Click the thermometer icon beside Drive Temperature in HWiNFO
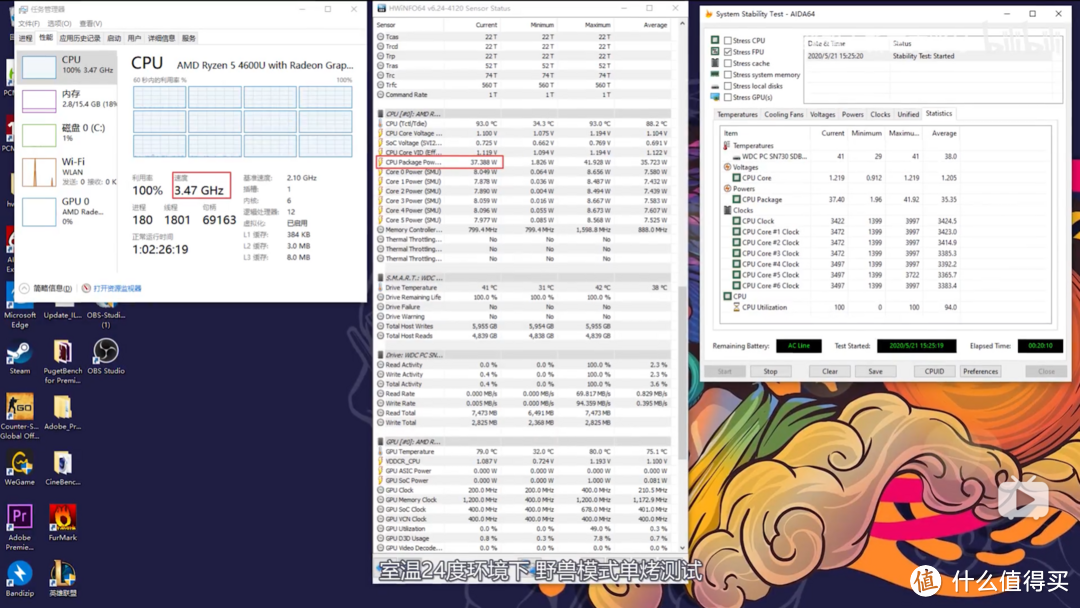The image size is (1080, 608). [x=380, y=288]
